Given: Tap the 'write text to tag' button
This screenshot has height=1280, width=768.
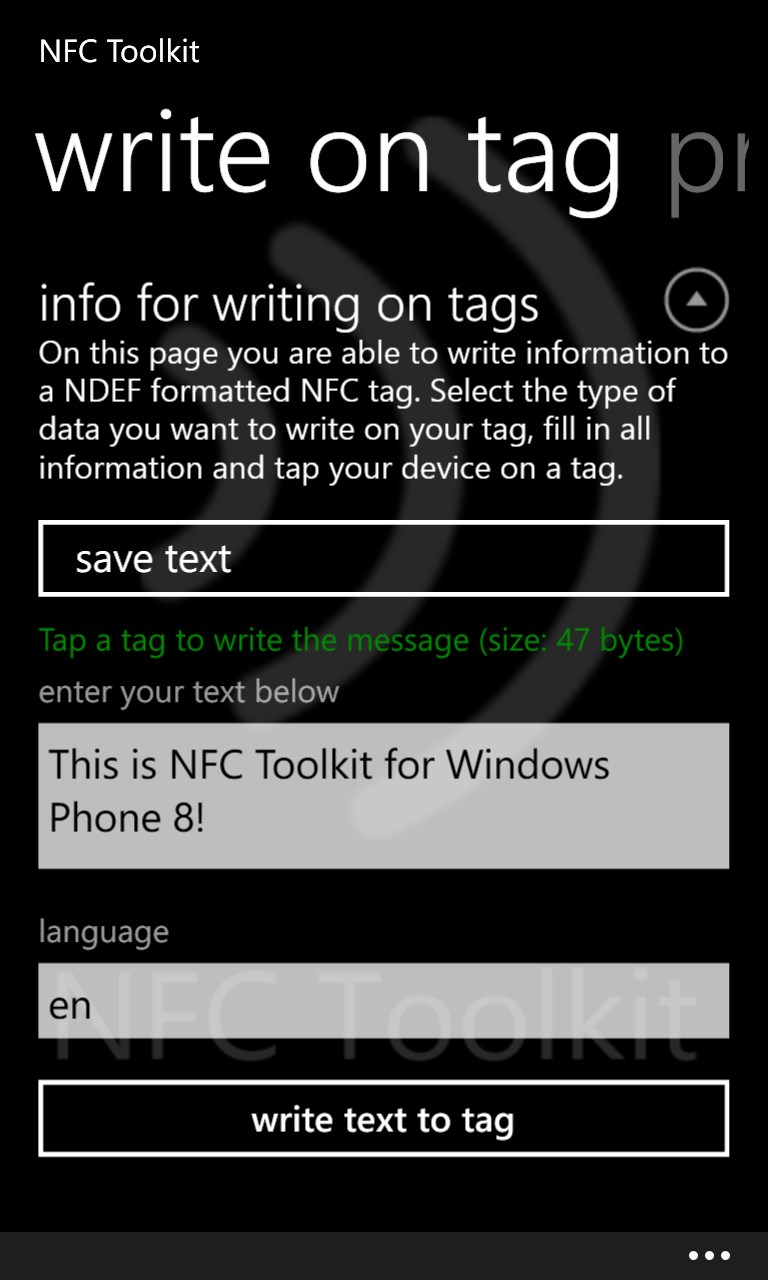Looking at the screenshot, I should [x=384, y=1119].
